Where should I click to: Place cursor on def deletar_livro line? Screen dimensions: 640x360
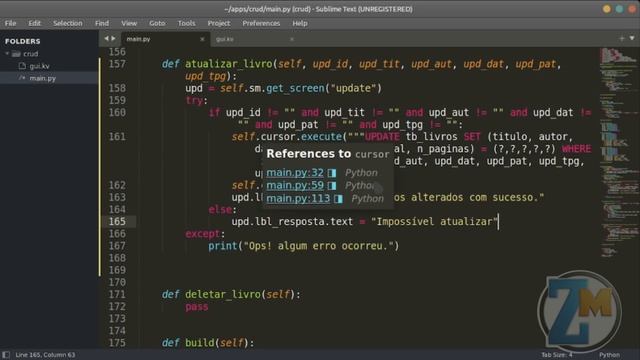pos(231,294)
